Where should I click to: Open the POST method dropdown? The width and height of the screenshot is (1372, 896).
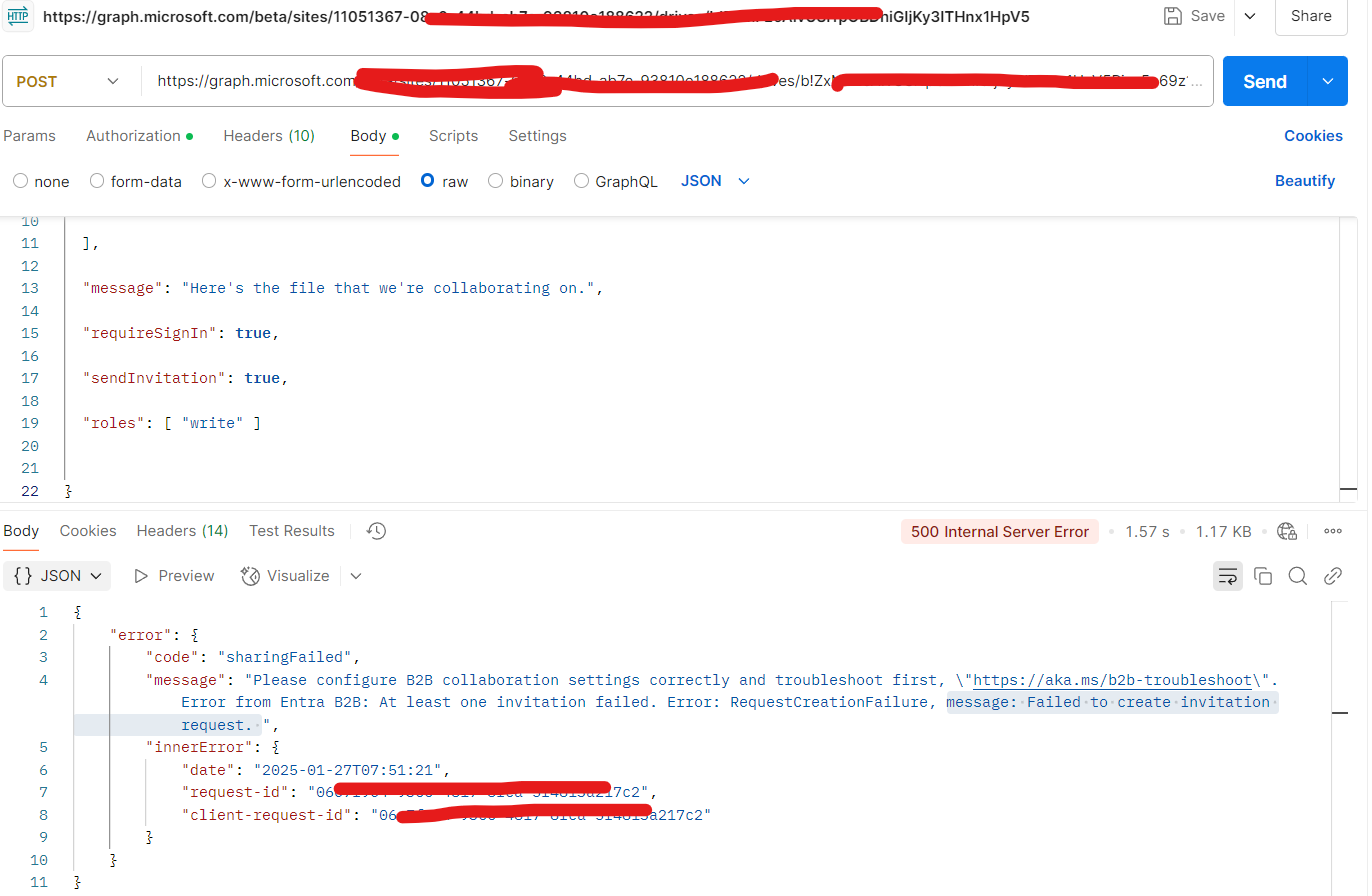point(70,81)
